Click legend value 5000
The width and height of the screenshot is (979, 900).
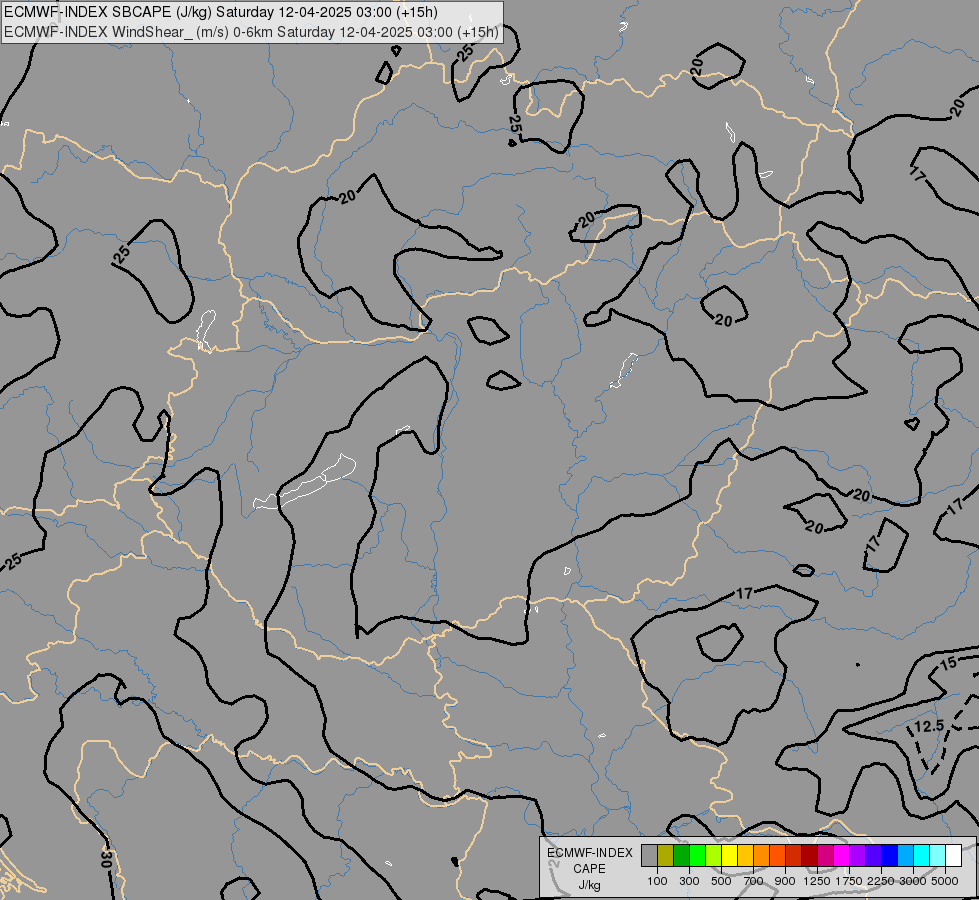coord(945,881)
